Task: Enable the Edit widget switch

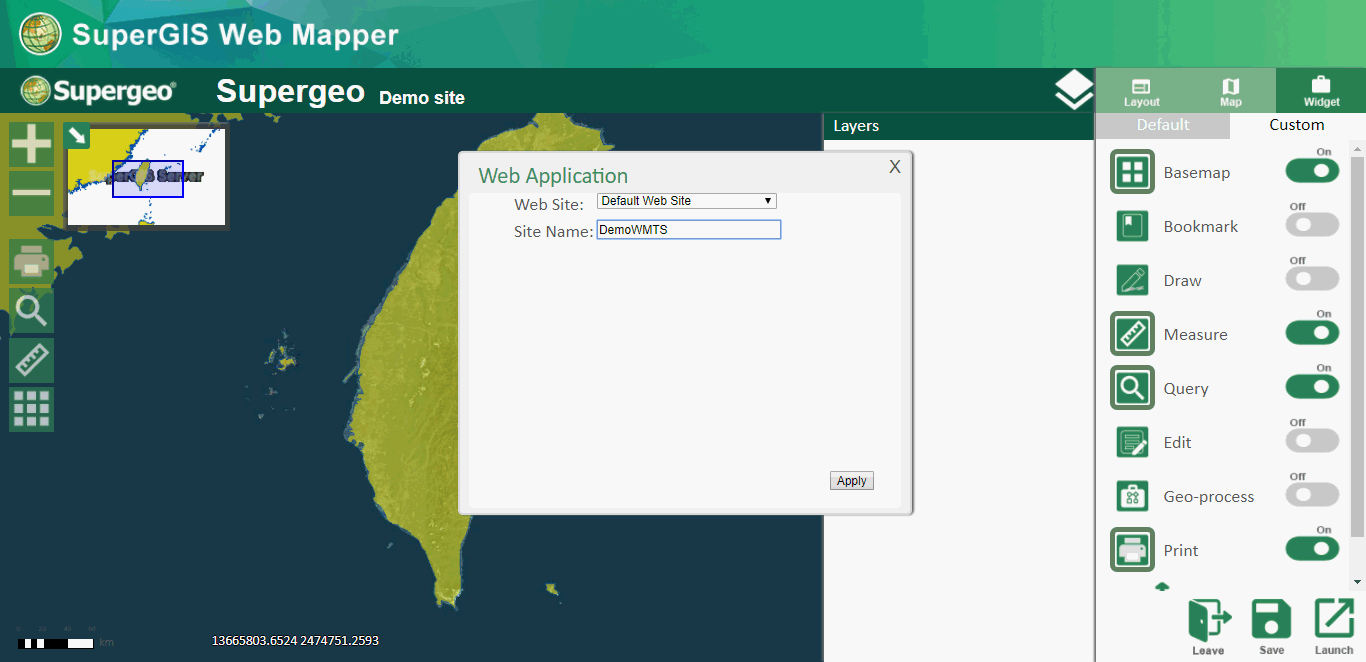Action: 1312,441
